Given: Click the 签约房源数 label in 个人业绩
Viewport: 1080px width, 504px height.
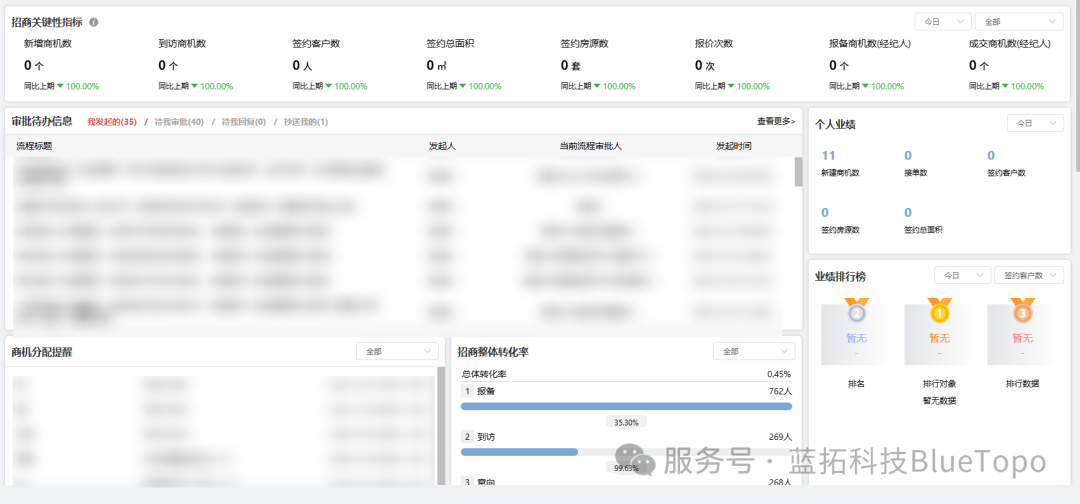Looking at the screenshot, I should click(840, 230).
